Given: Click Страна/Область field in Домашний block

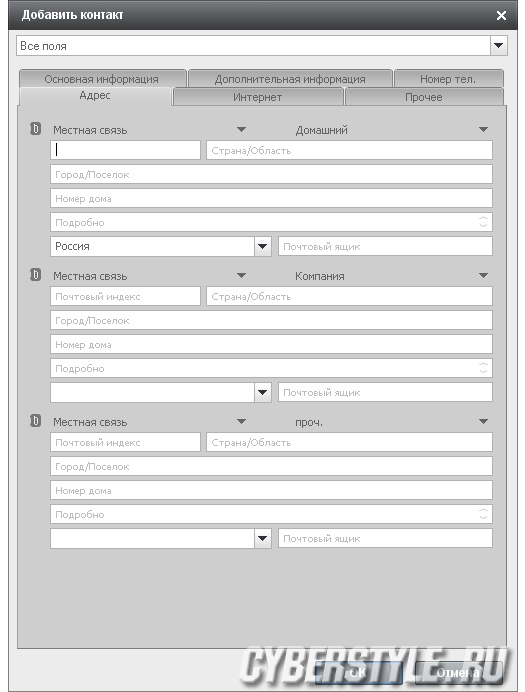Looking at the screenshot, I should (x=349, y=150).
